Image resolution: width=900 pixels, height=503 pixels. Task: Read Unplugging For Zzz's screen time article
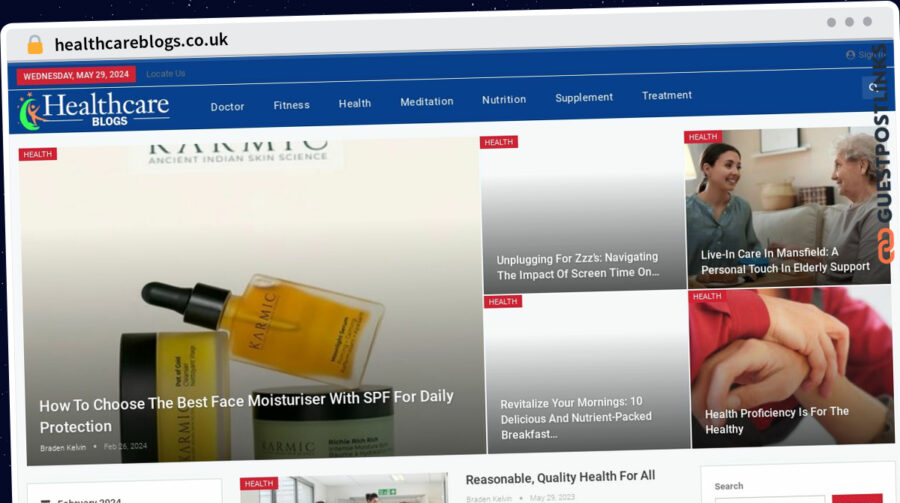pos(577,266)
